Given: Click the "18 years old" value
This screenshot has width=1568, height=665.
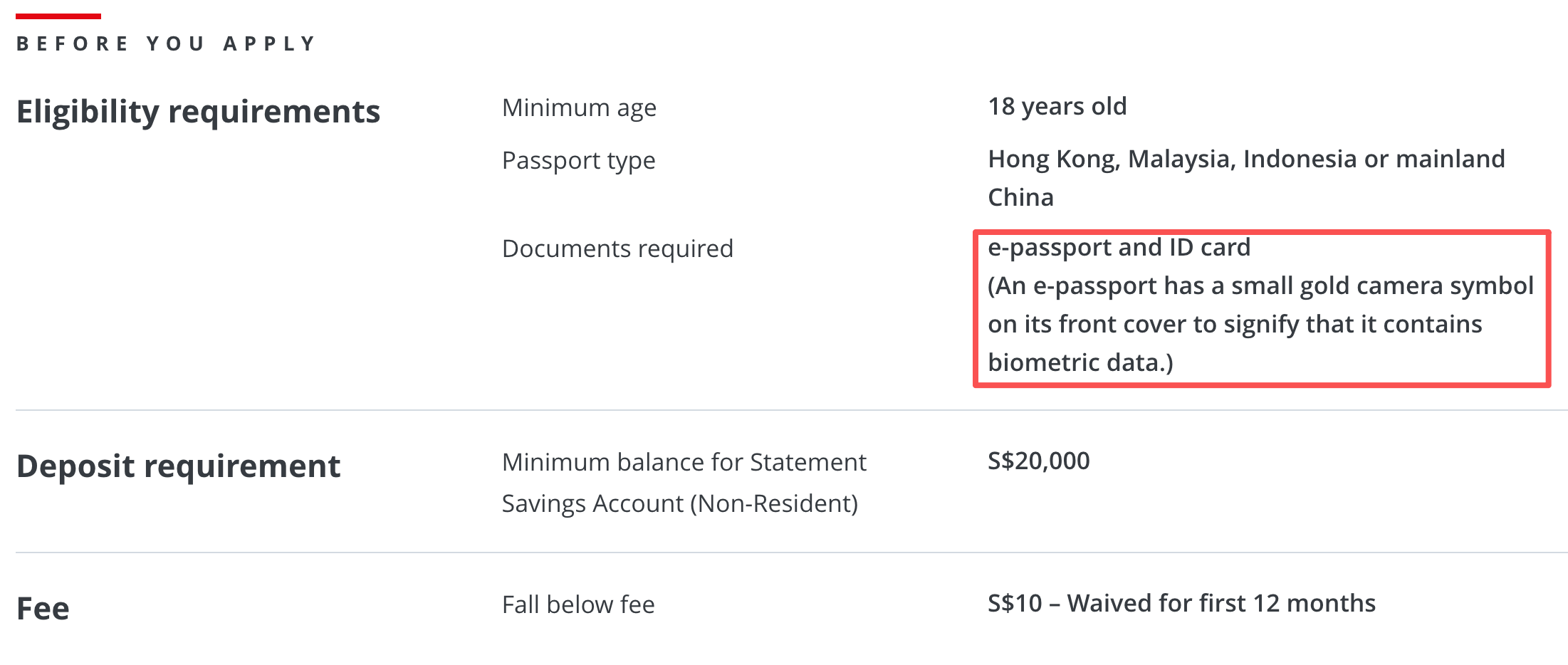Looking at the screenshot, I should pos(1057,107).
